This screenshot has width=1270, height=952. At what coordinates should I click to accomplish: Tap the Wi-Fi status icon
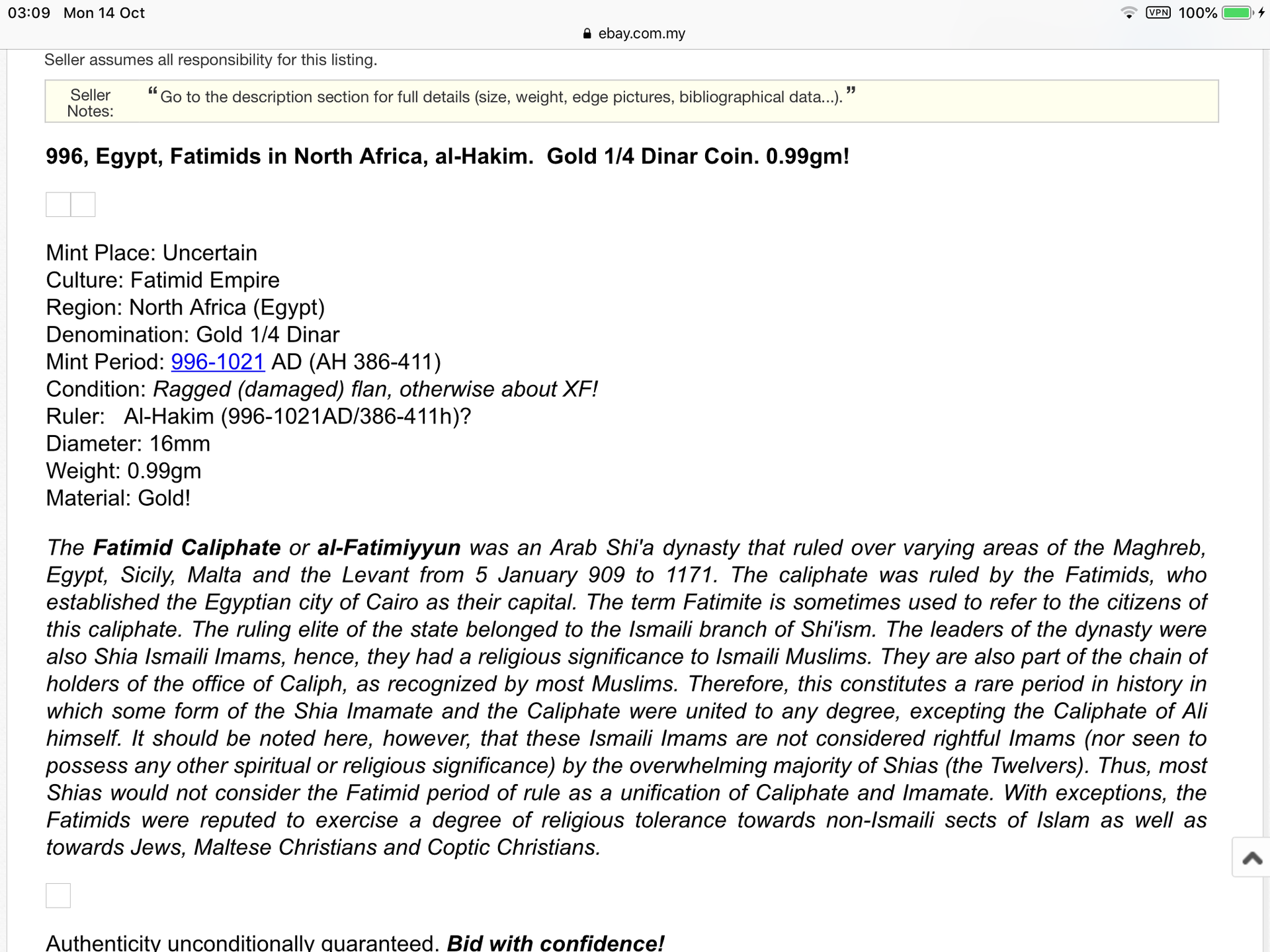[x=1128, y=13]
